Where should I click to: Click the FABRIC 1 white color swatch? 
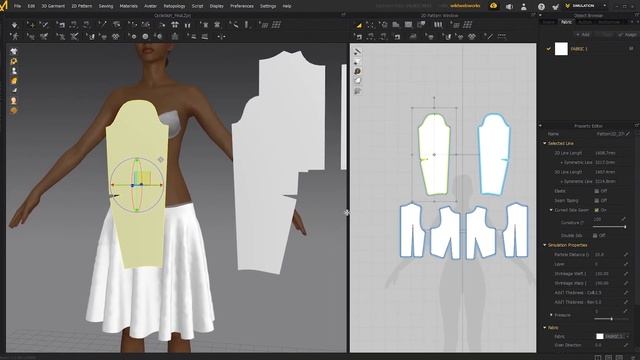561,49
